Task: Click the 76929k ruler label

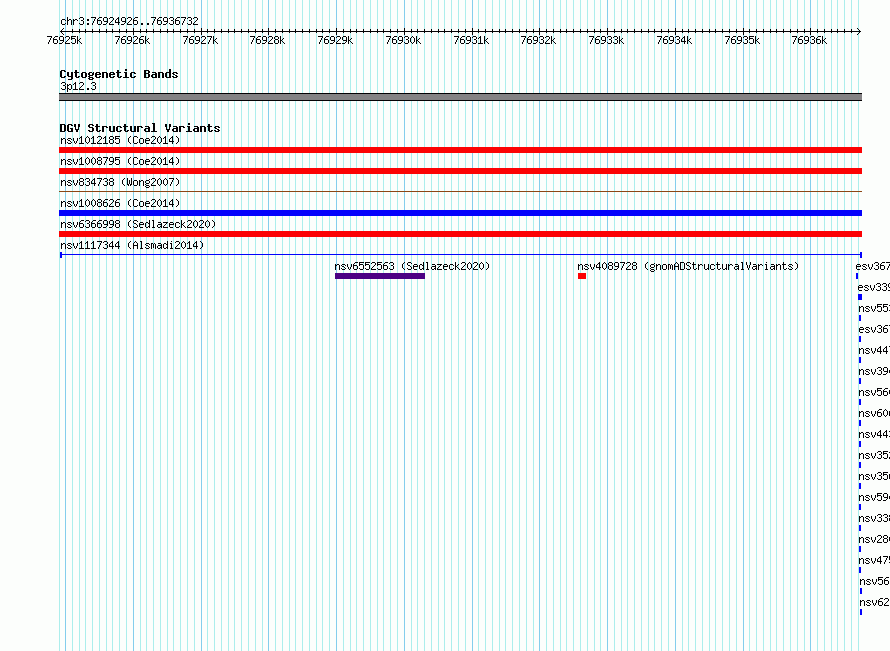Action: [335, 40]
